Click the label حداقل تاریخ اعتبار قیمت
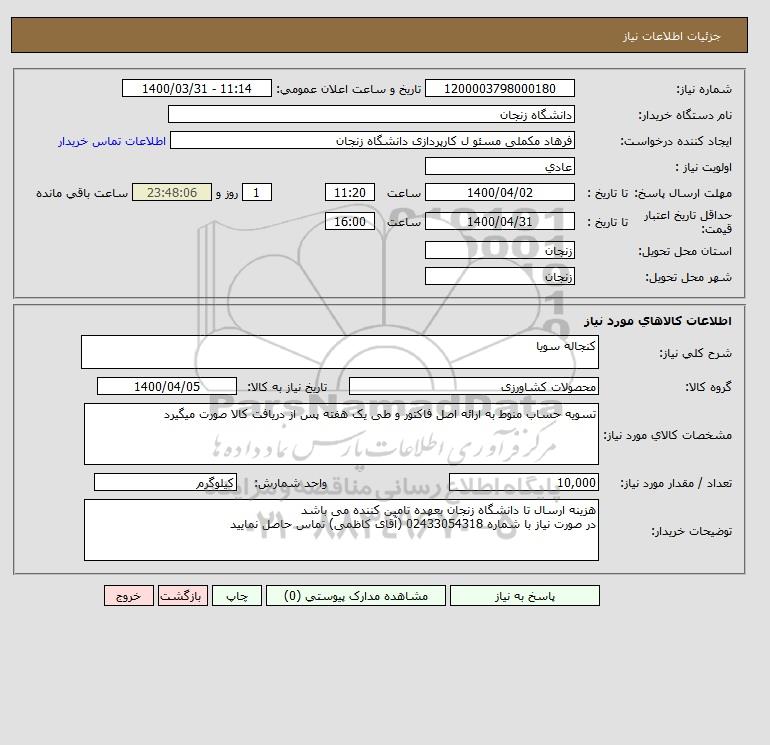This screenshot has width=770, height=745. point(688,222)
